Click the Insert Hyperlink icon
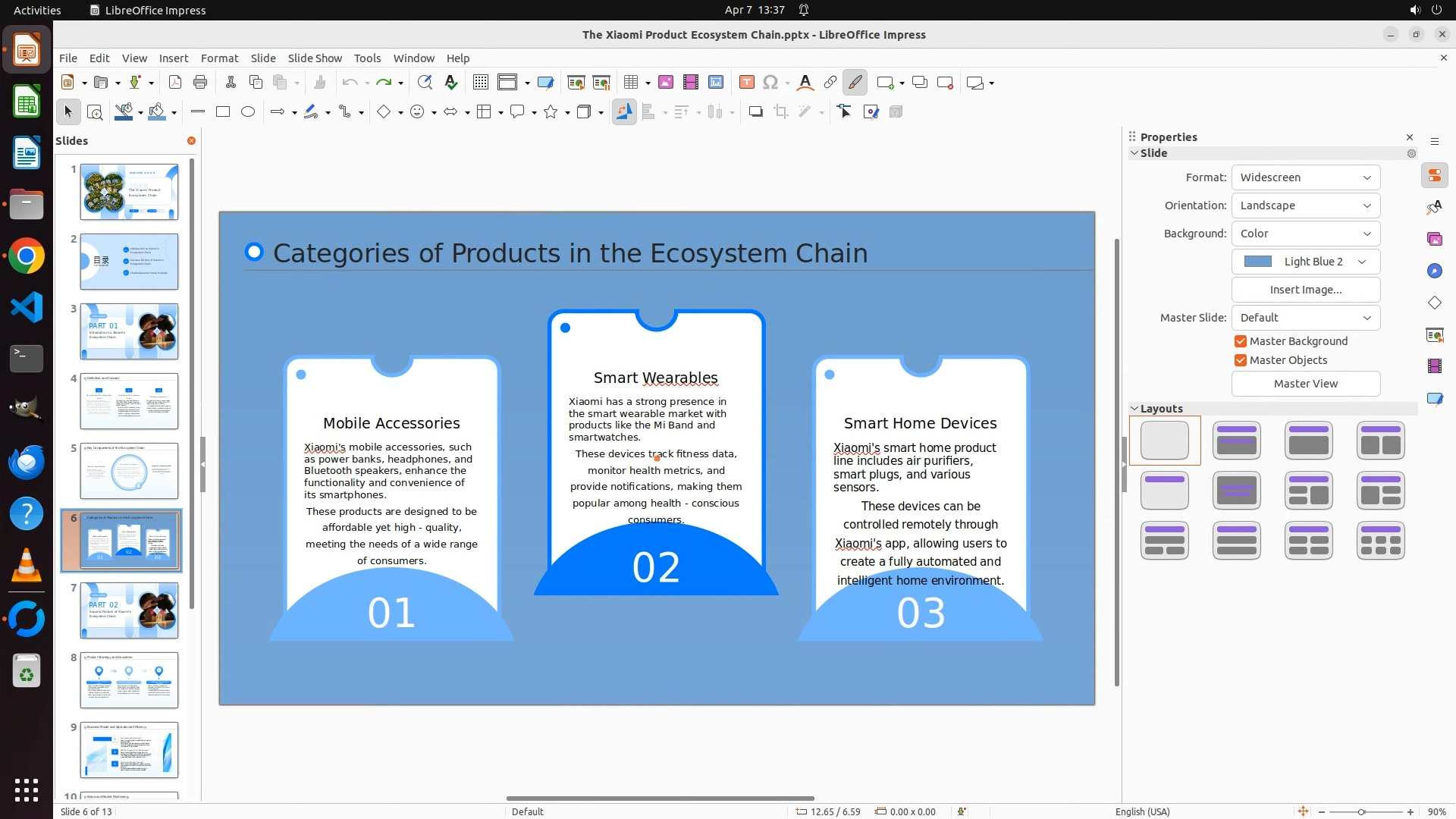Screen dimensions: 1456x819 coord(830,83)
